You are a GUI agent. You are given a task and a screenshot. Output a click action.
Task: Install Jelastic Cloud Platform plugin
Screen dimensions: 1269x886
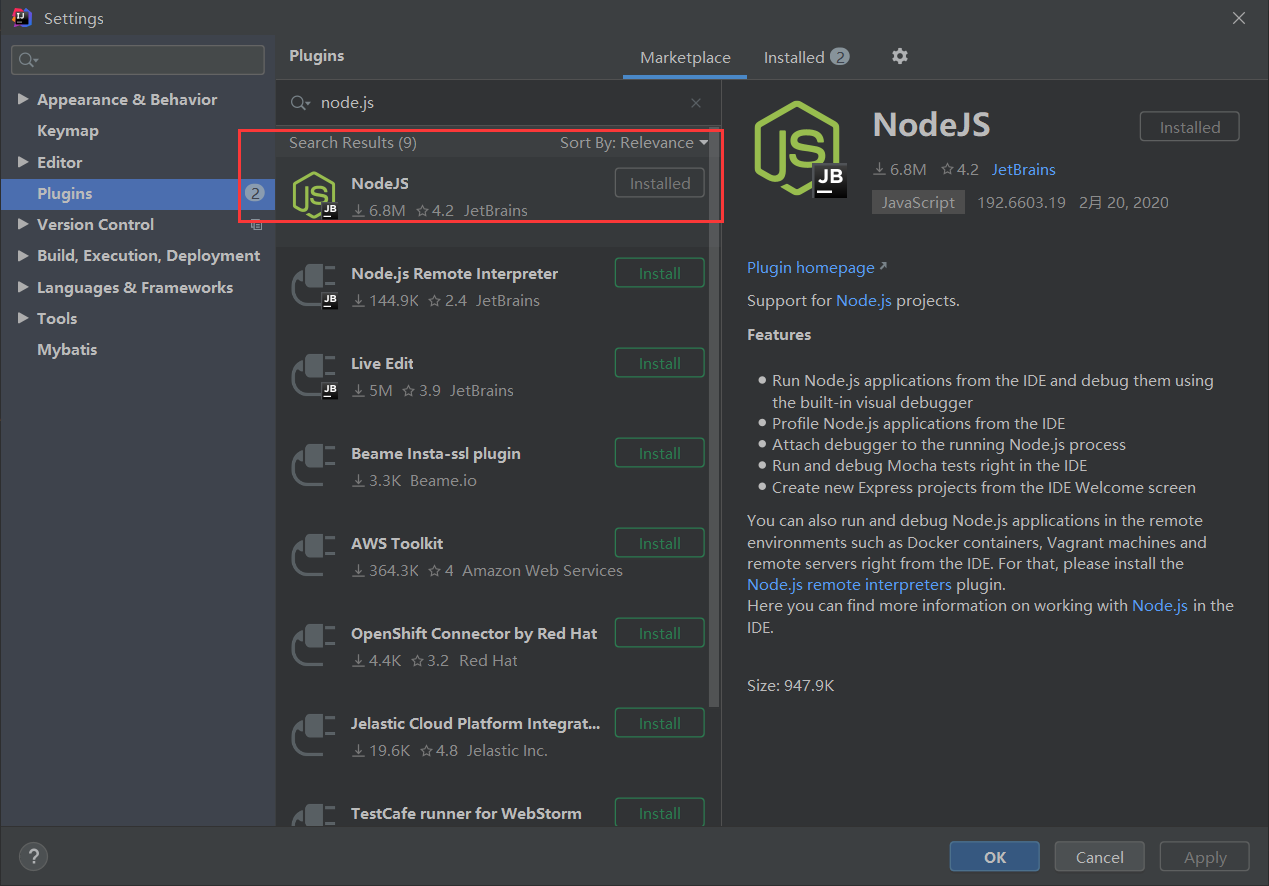click(659, 723)
